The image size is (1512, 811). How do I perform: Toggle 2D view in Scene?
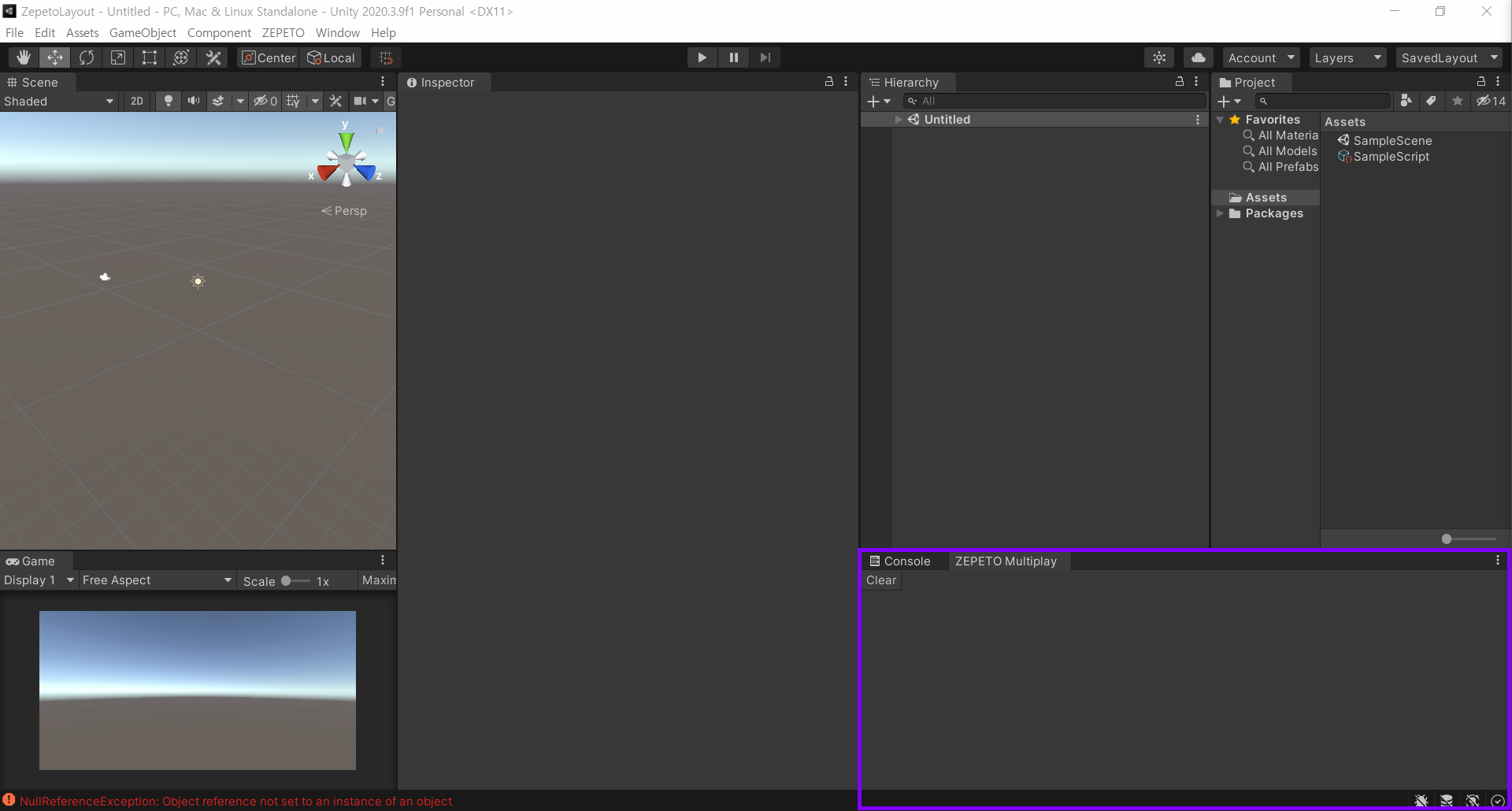tap(137, 101)
